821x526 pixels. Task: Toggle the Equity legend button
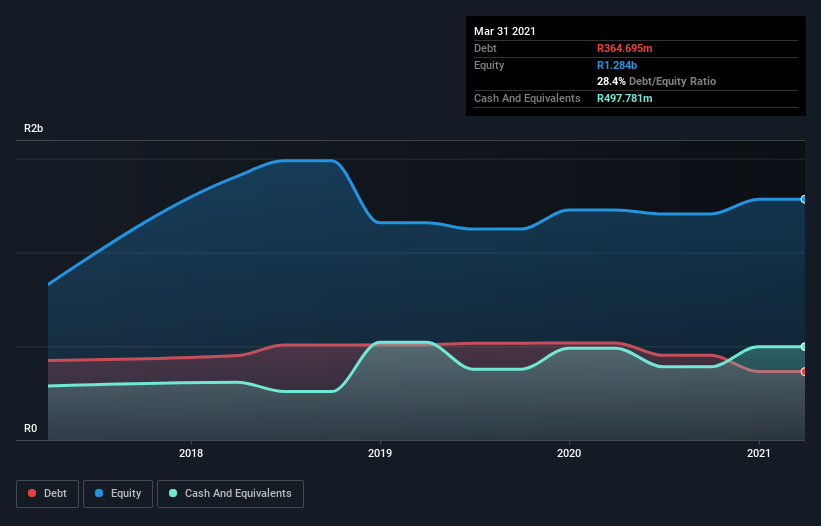click(118, 494)
